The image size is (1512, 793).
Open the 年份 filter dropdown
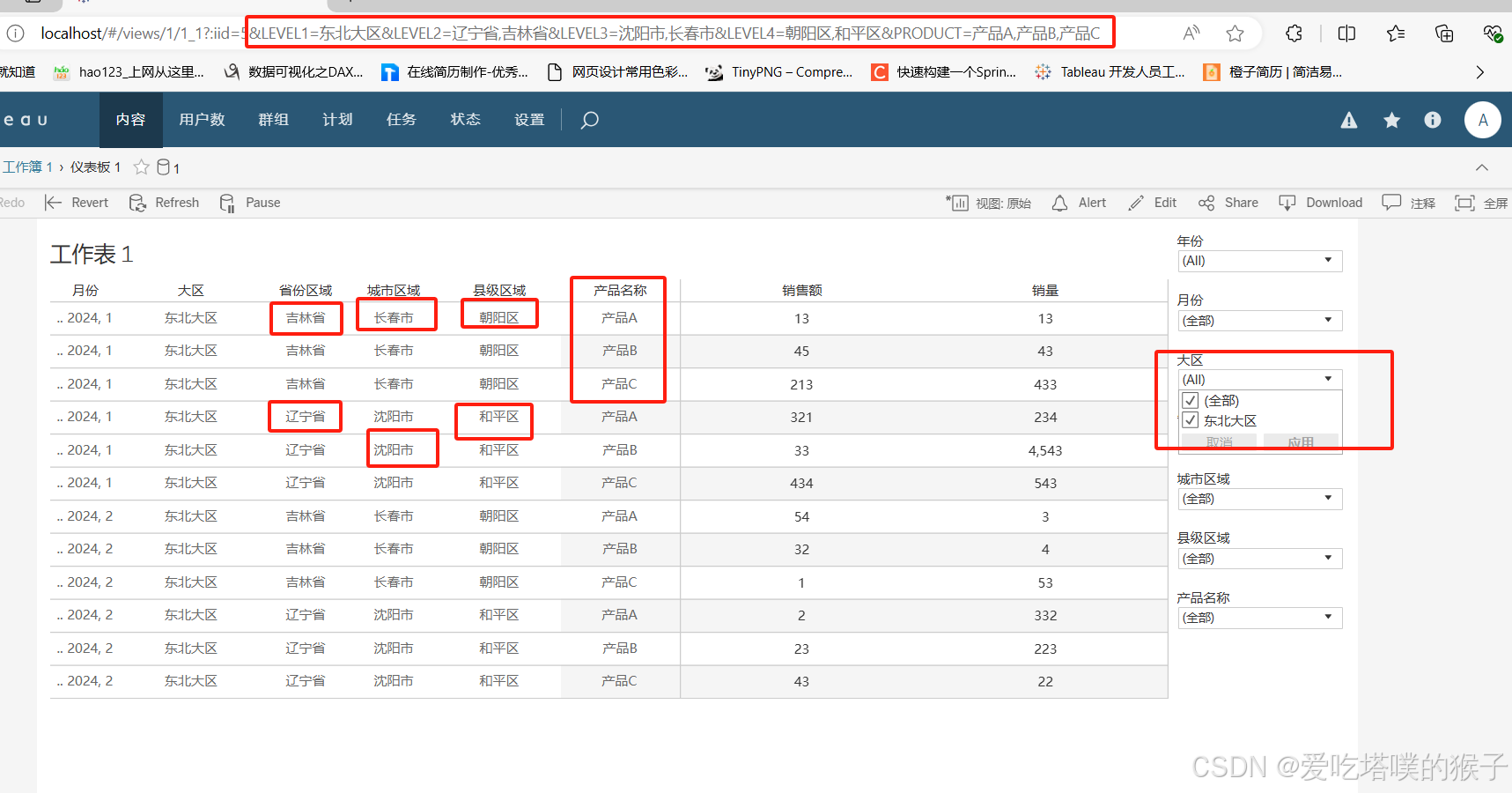[x=1260, y=261]
